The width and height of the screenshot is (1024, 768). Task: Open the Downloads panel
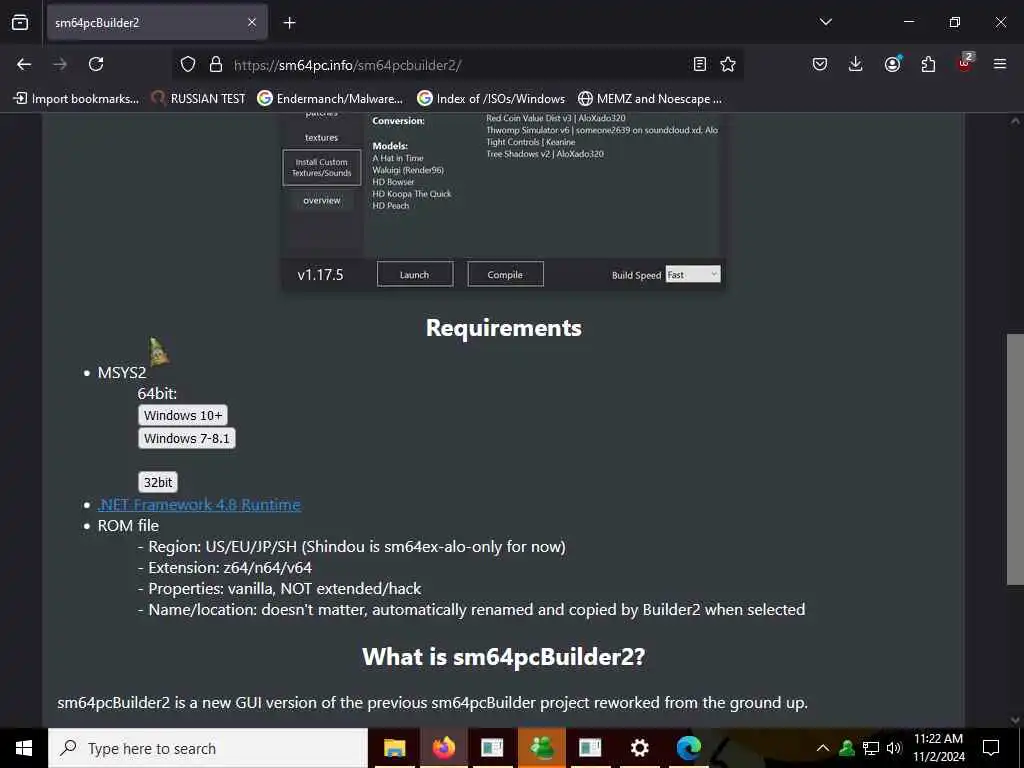(x=856, y=64)
